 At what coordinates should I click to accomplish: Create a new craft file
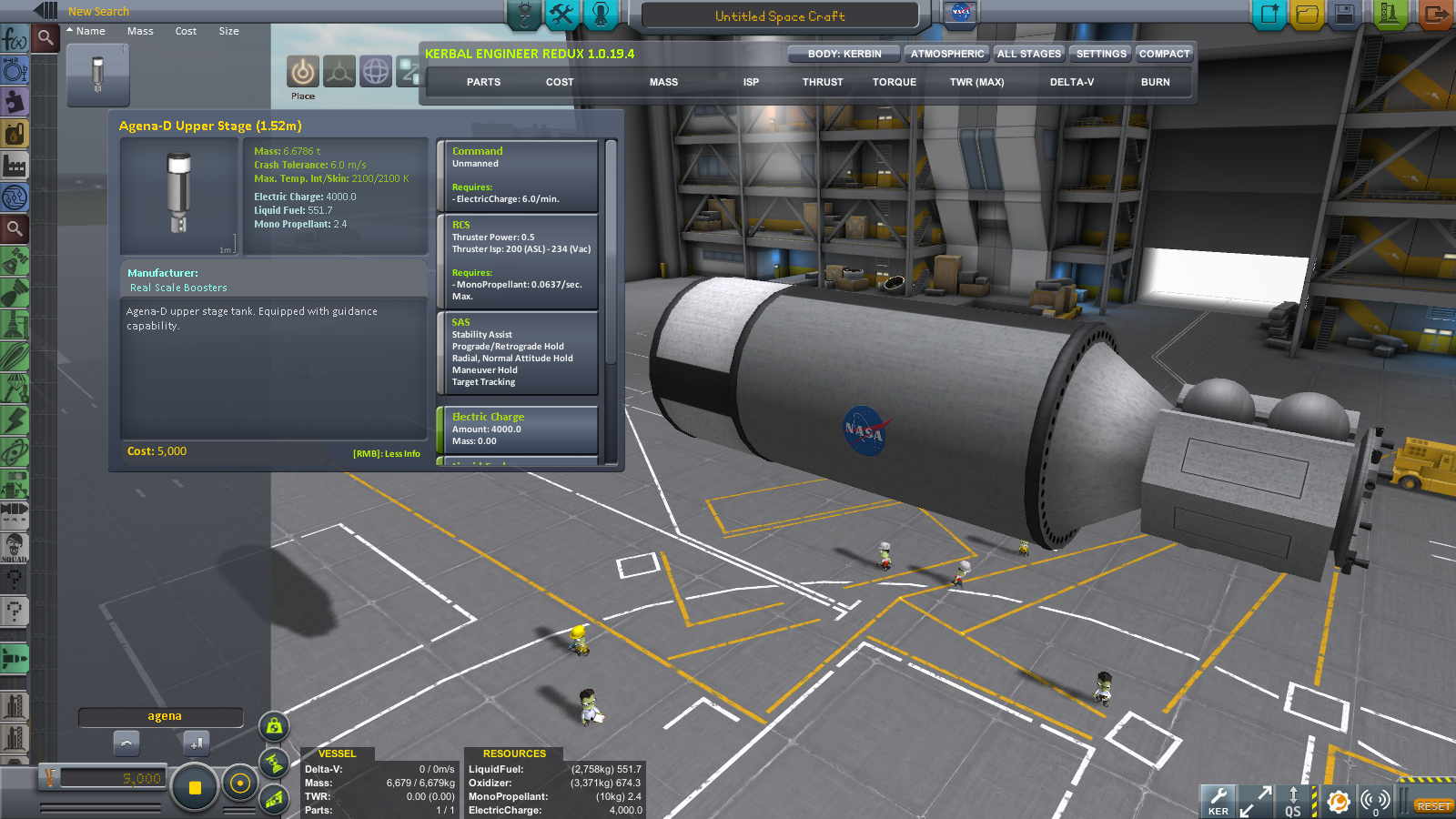[x=1269, y=15]
